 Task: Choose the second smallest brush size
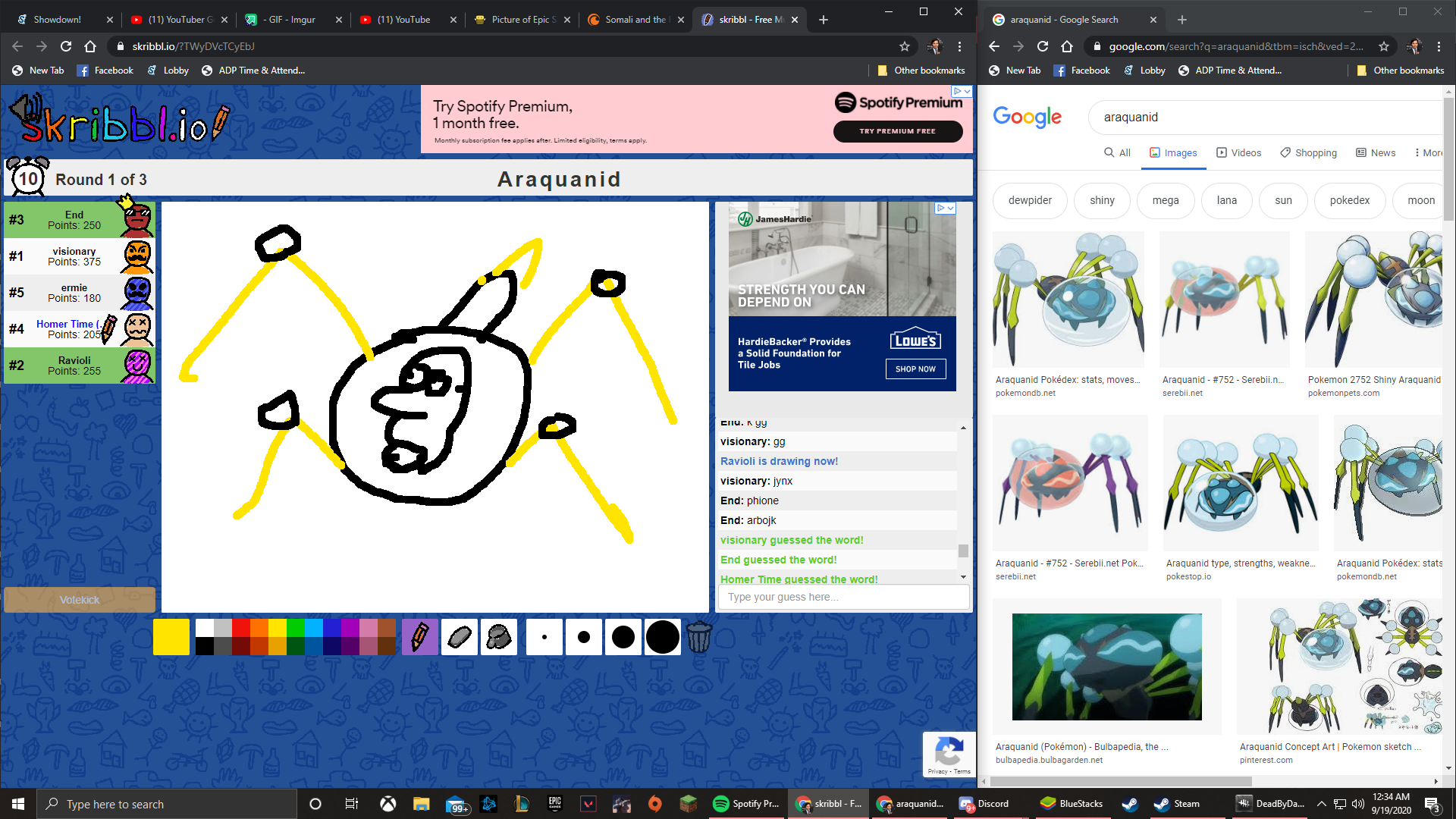pos(584,637)
